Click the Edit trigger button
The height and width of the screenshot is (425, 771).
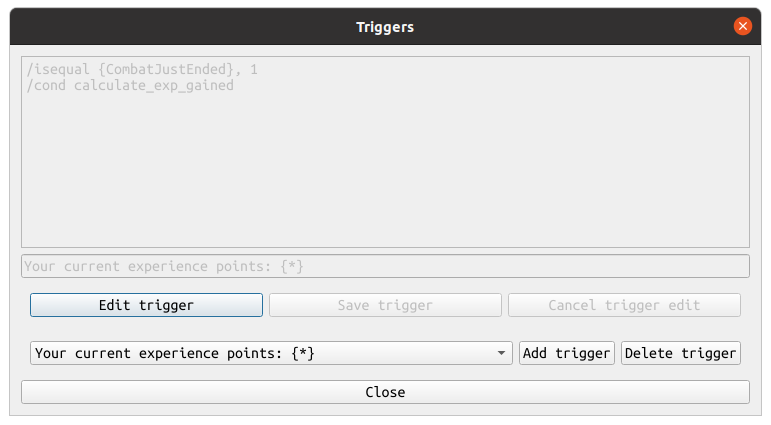(146, 305)
